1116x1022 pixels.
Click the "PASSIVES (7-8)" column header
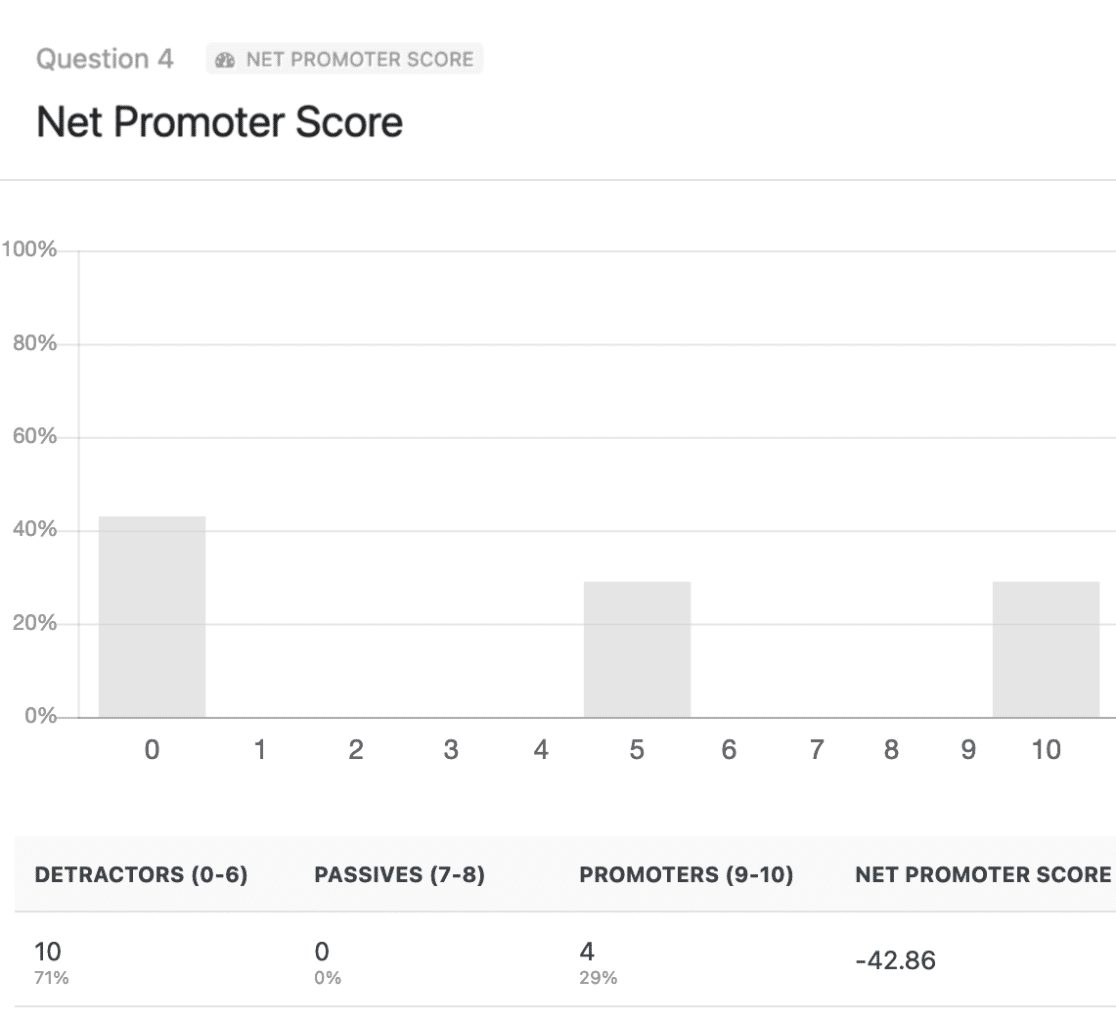click(400, 876)
